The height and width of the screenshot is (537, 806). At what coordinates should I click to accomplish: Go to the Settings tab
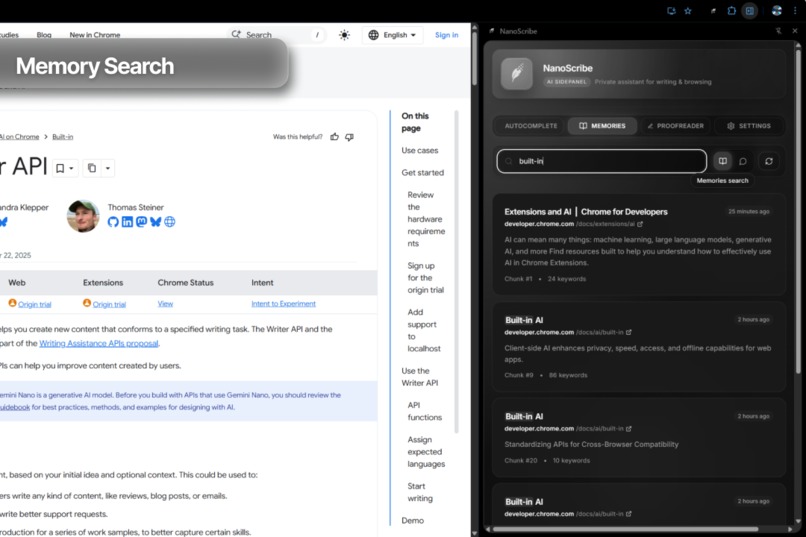[x=748, y=126]
